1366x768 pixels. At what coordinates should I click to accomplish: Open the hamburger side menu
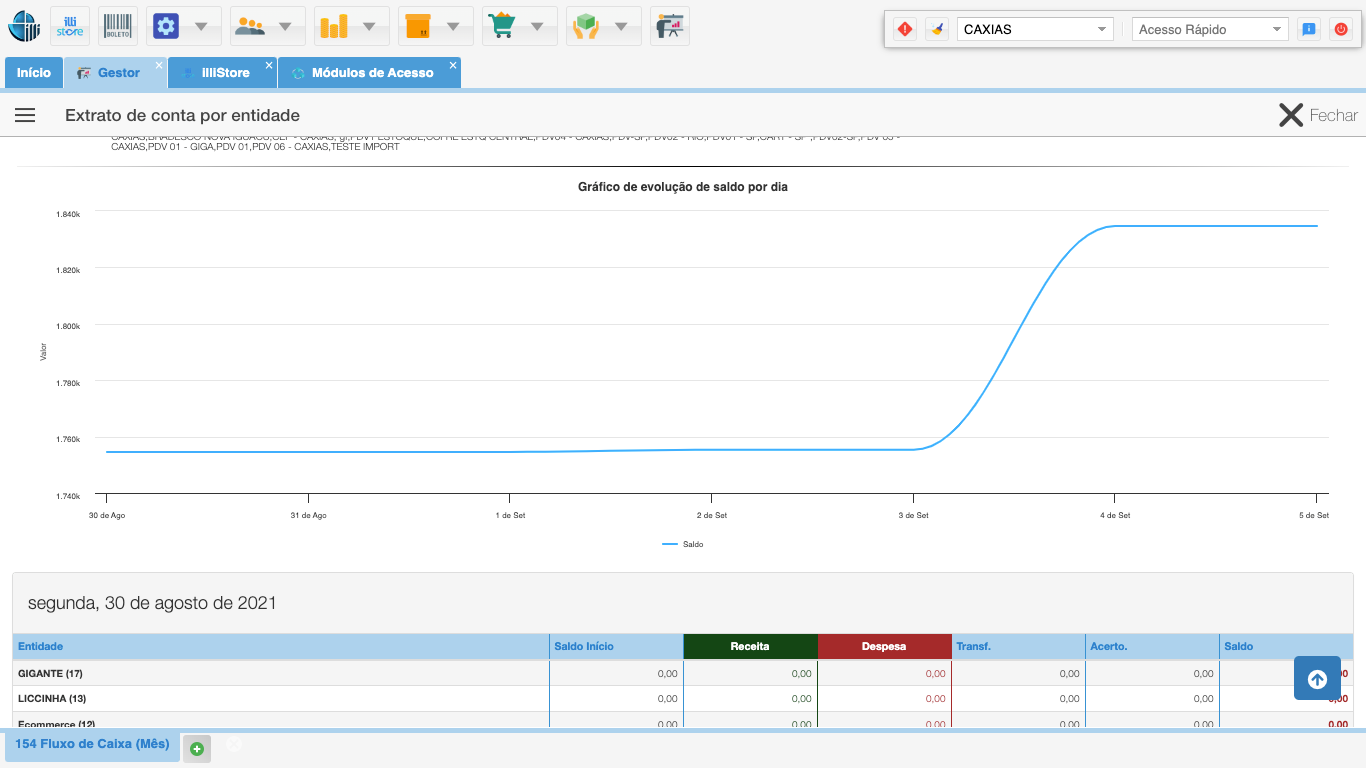[x=25, y=115]
